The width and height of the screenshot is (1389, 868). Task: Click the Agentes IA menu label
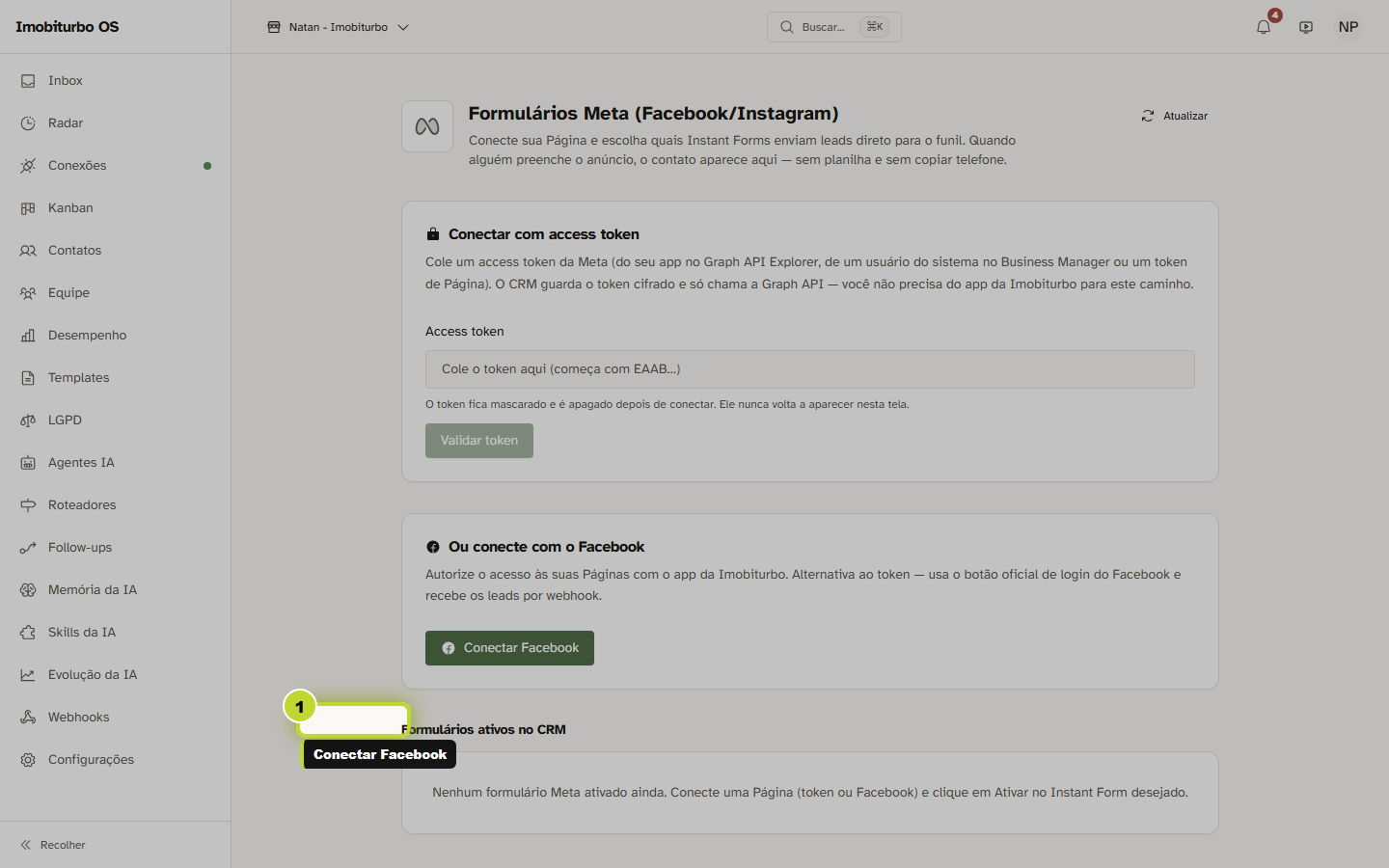81,463
